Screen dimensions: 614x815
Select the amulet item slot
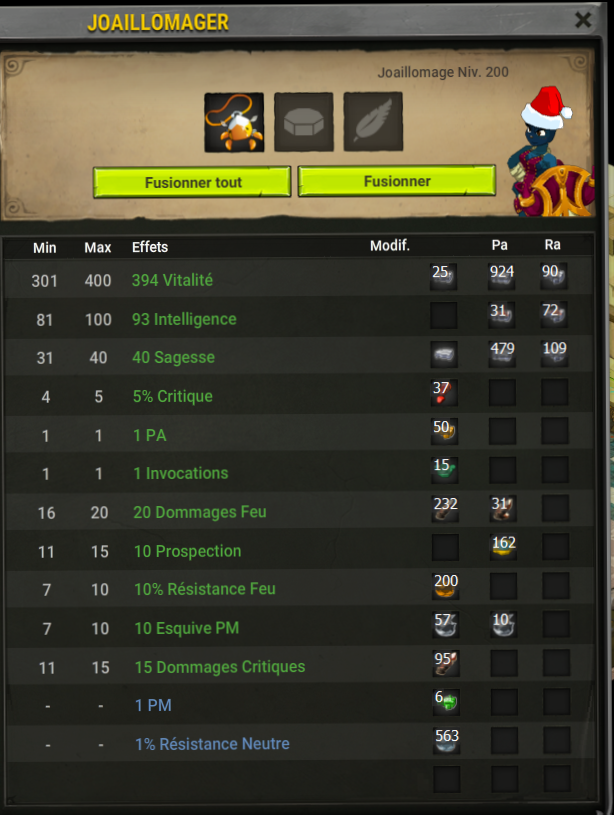pyautogui.click(x=234, y=123)
